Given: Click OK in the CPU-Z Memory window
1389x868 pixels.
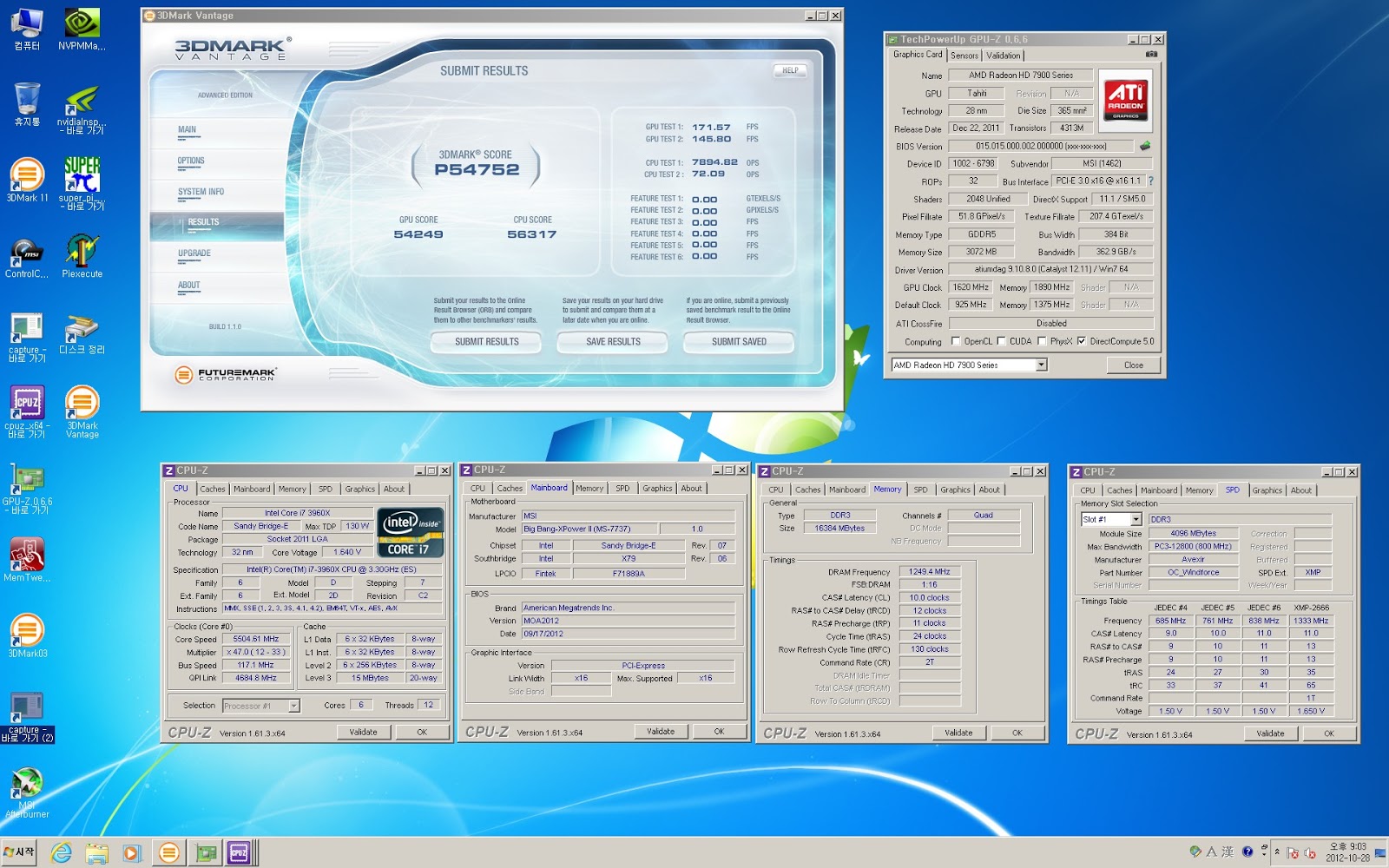Looking at the screenshot, I should [x=1017, y=733].
